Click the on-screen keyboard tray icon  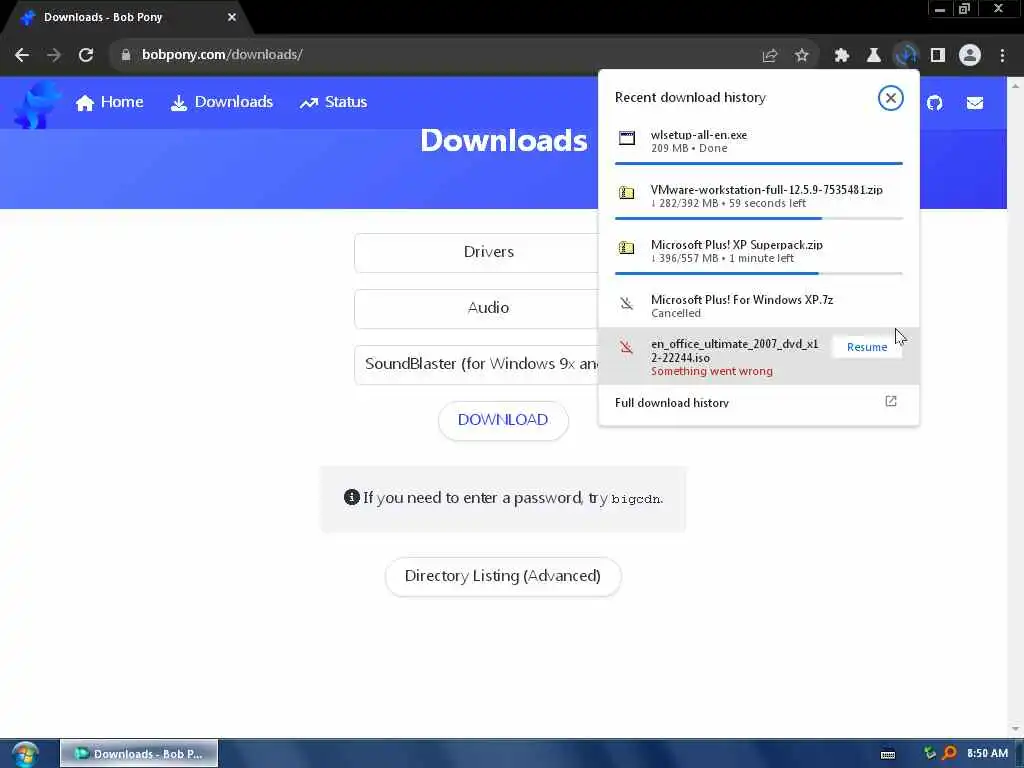tap(888, 754)
